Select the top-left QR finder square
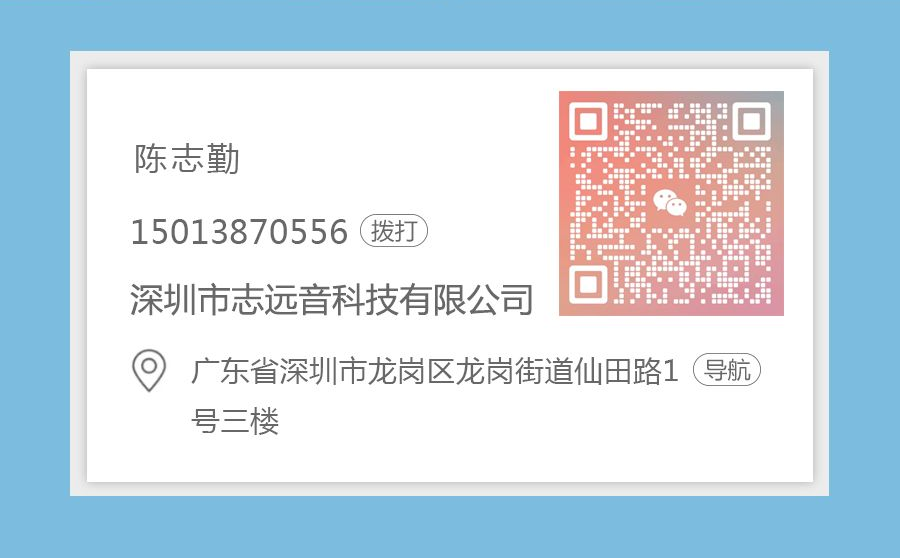This screenshot has height=558, width=900. (588, 121)
